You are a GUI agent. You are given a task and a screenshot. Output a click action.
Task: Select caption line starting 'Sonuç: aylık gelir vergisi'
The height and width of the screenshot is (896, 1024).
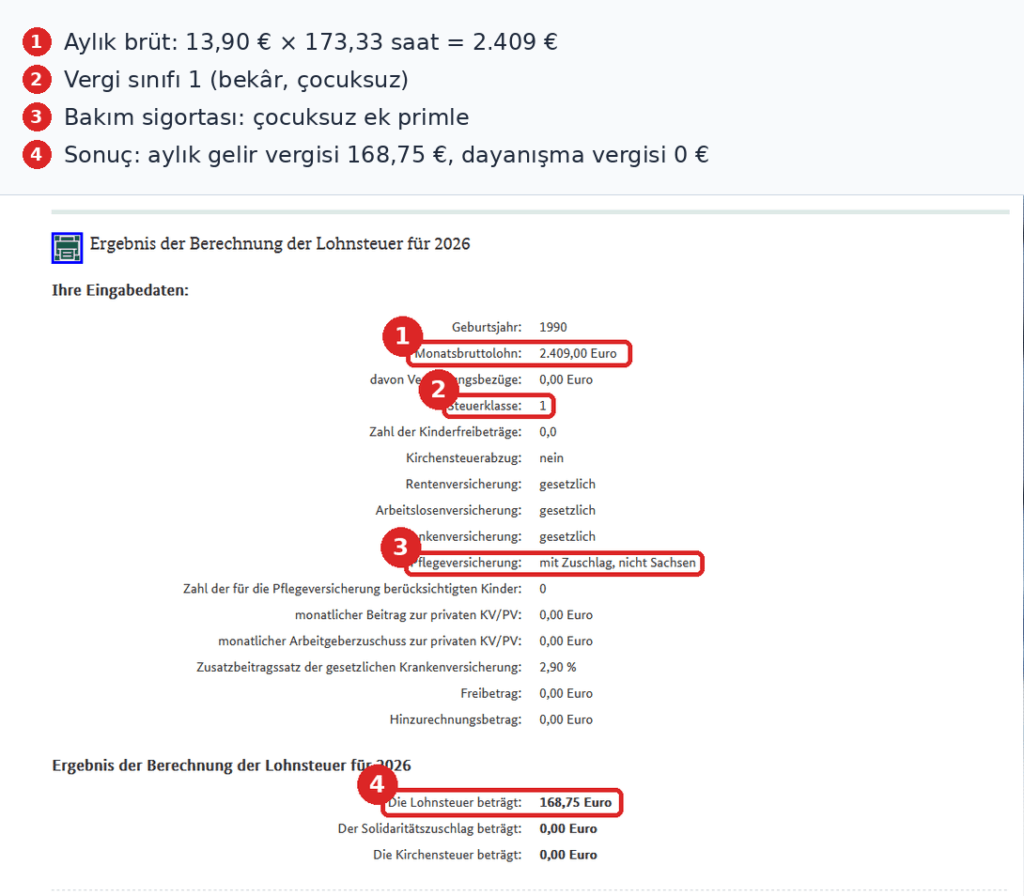[386, 155]
